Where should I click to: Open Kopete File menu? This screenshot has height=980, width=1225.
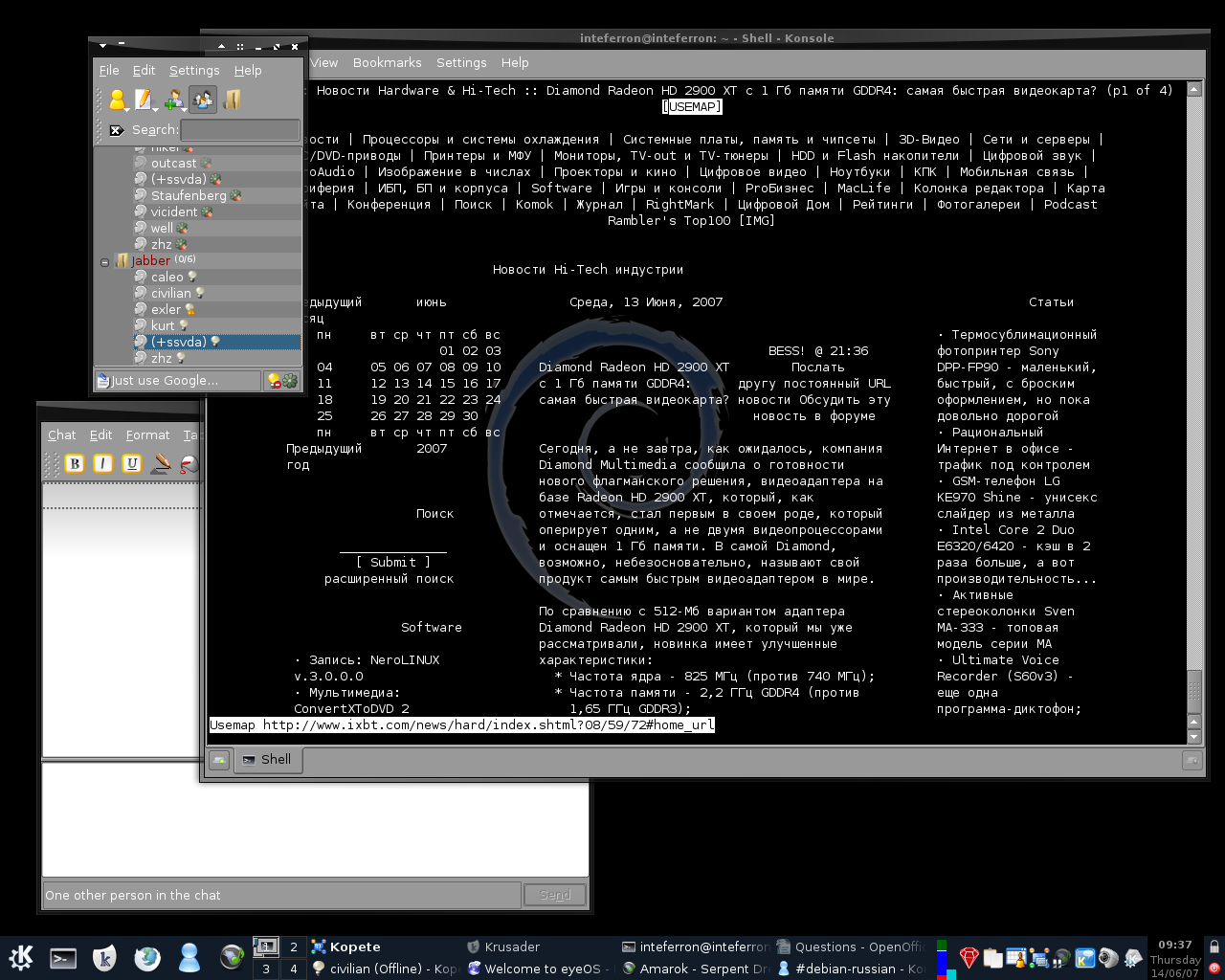pos(109,70)
